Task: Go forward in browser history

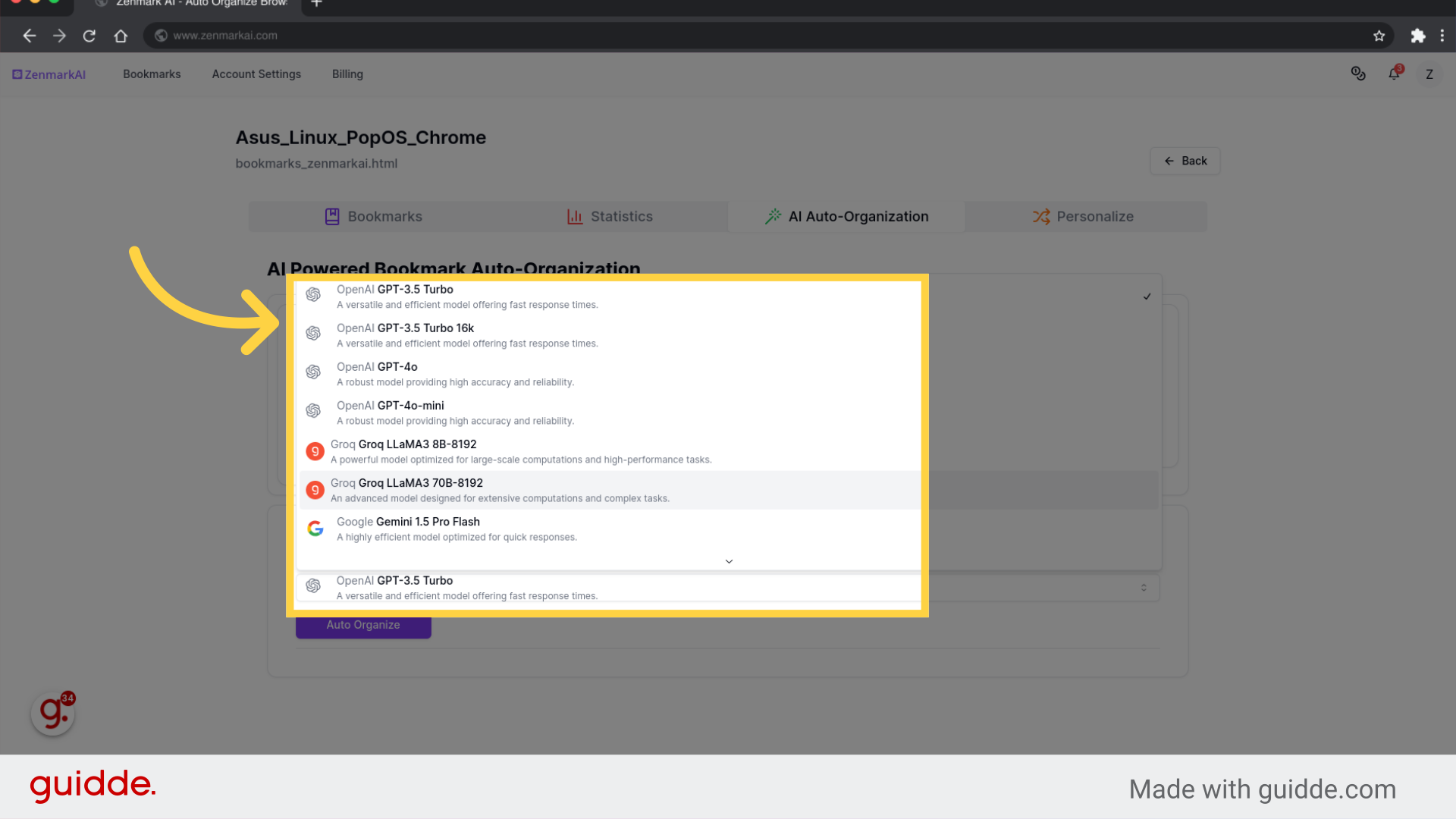Action: (60, 36)
